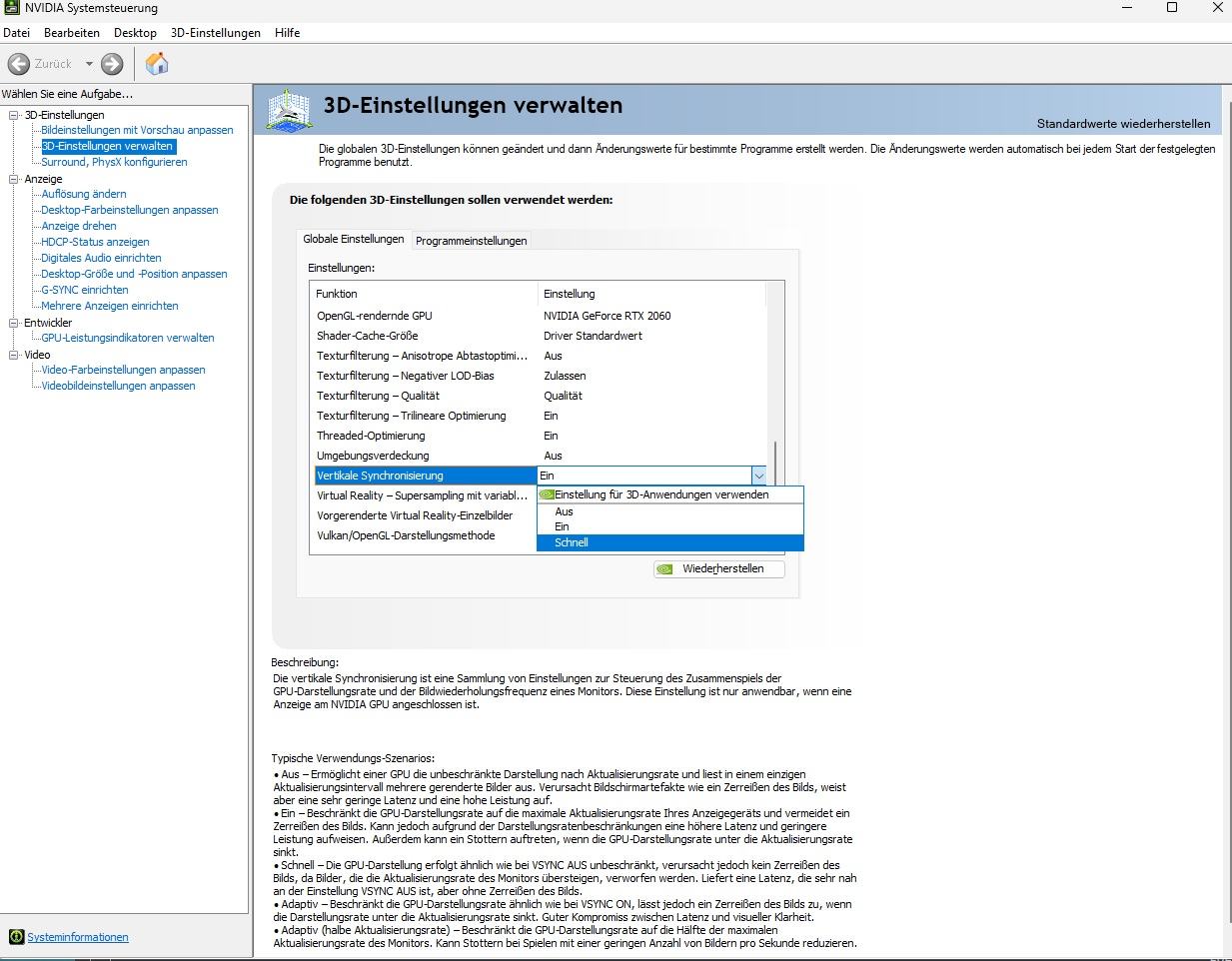Click the Zulassen value
This screenshot has height=961, width=1232.
(x=565, y=376)
